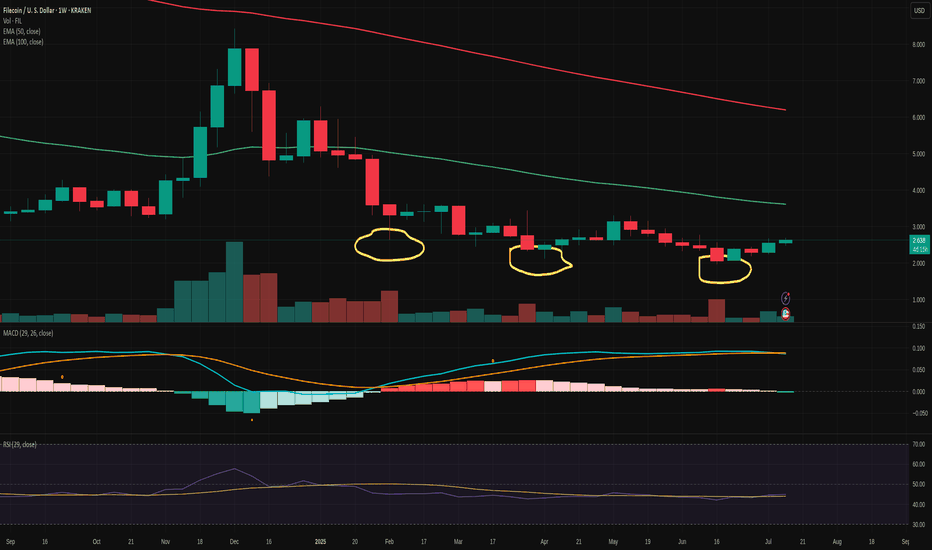The height and width of the screenshot is (550, 932).
Task: Click the Jun label on time axis
Action: click(682, 542)
